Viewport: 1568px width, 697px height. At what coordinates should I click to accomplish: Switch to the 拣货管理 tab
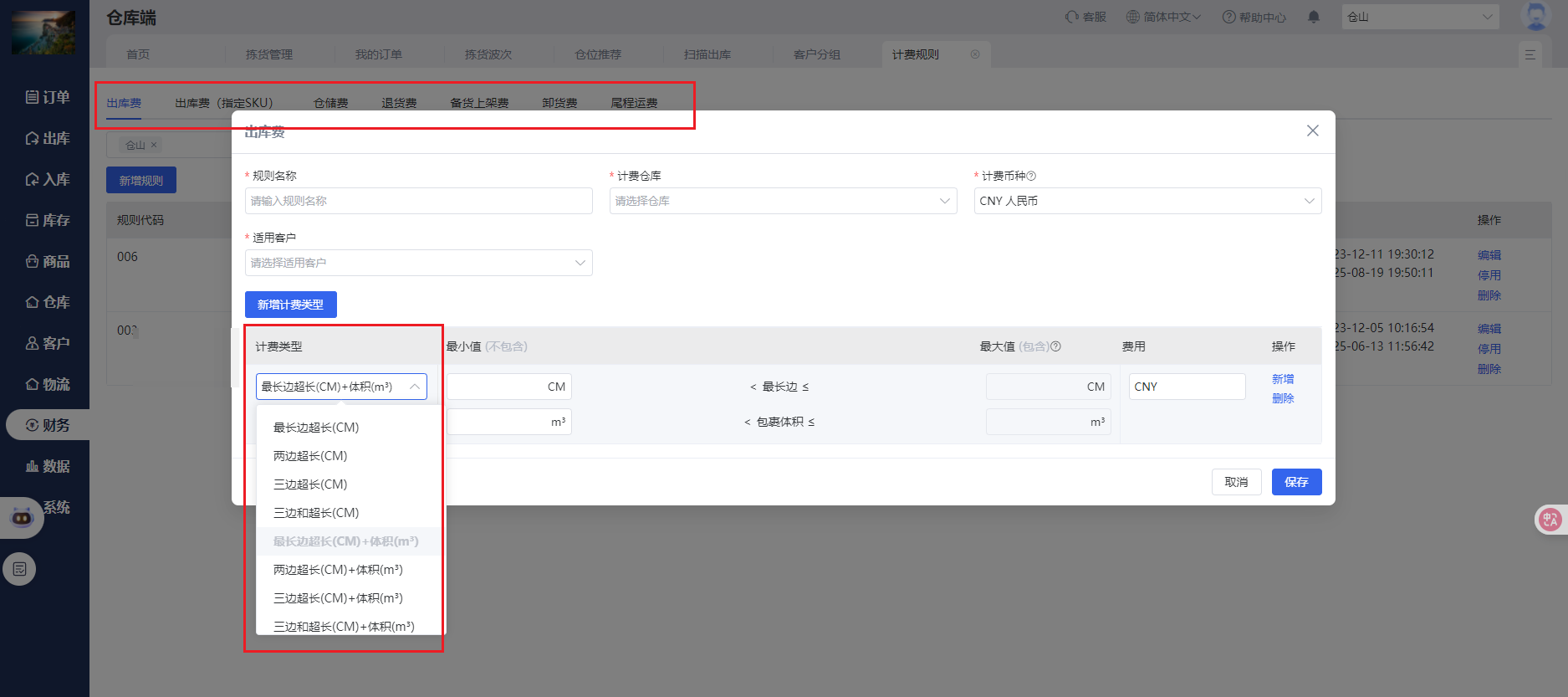269,54
